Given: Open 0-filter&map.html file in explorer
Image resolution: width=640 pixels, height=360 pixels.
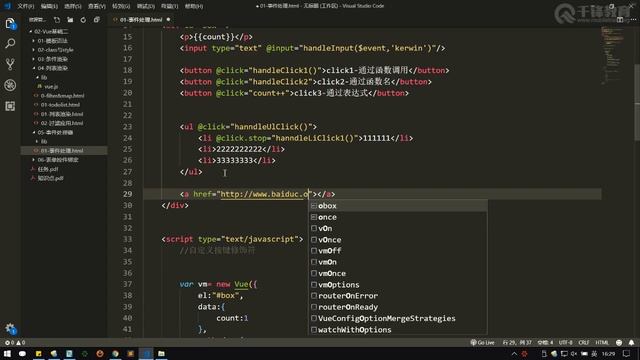Looking at the screenshot, I should [62, 96].
